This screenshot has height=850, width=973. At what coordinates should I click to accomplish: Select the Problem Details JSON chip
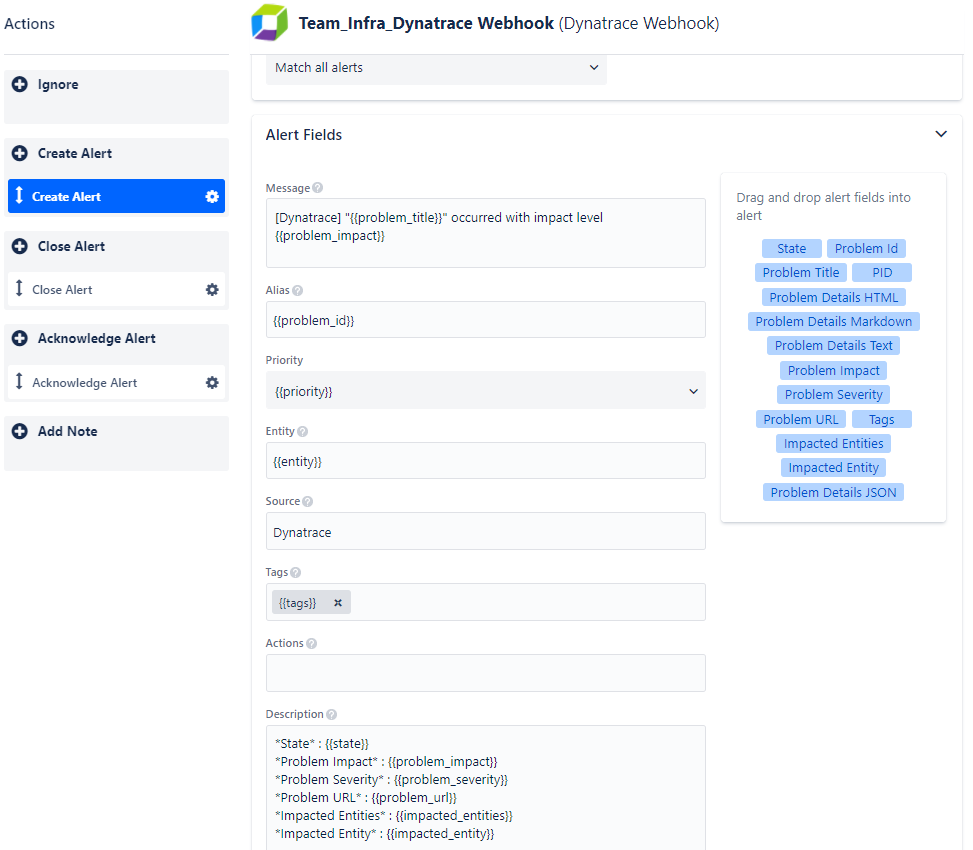coord(833,493)
